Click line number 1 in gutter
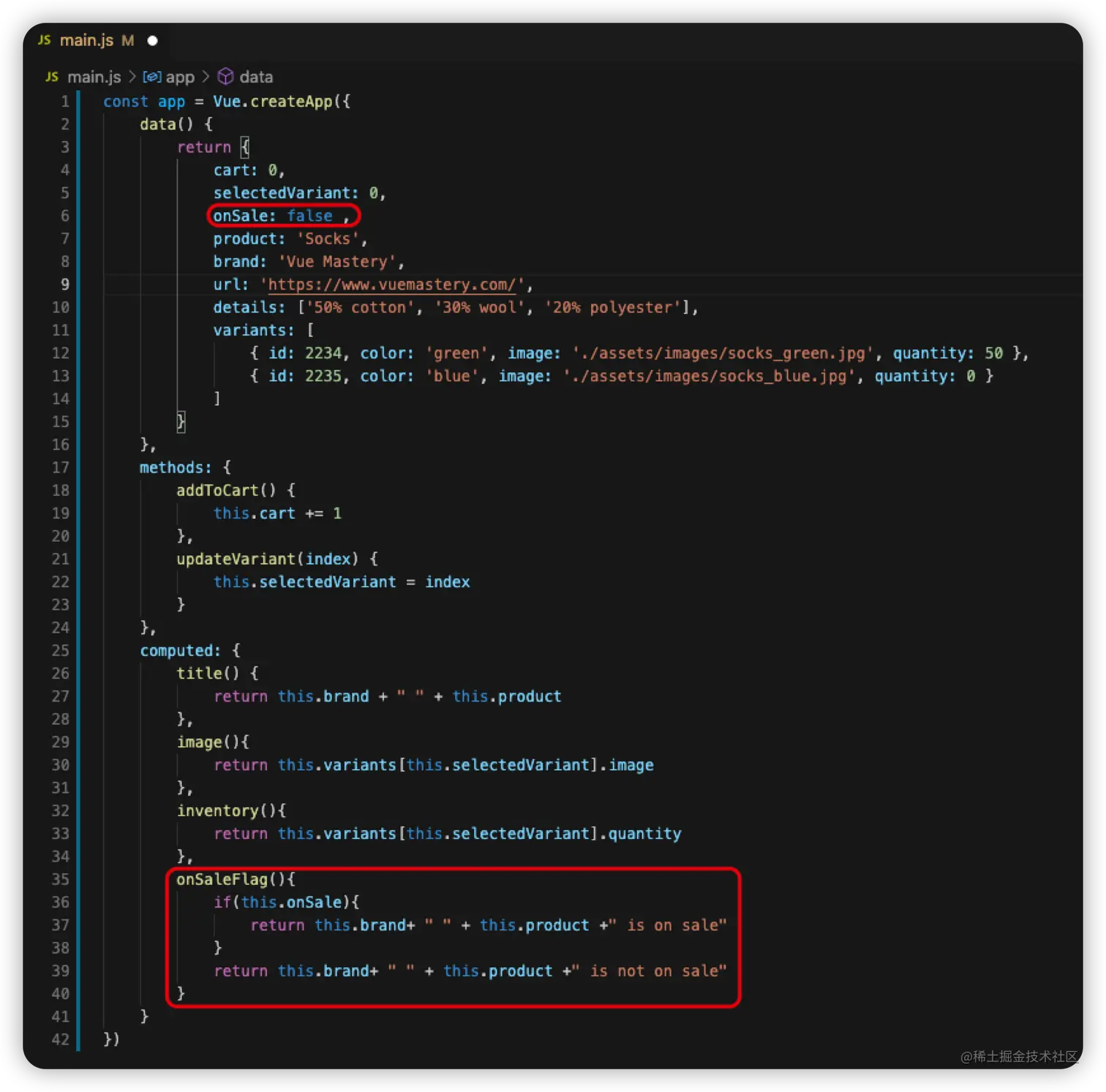Image resolution: width=1106 pixels, height=1092 pixels. click(65, 102)
